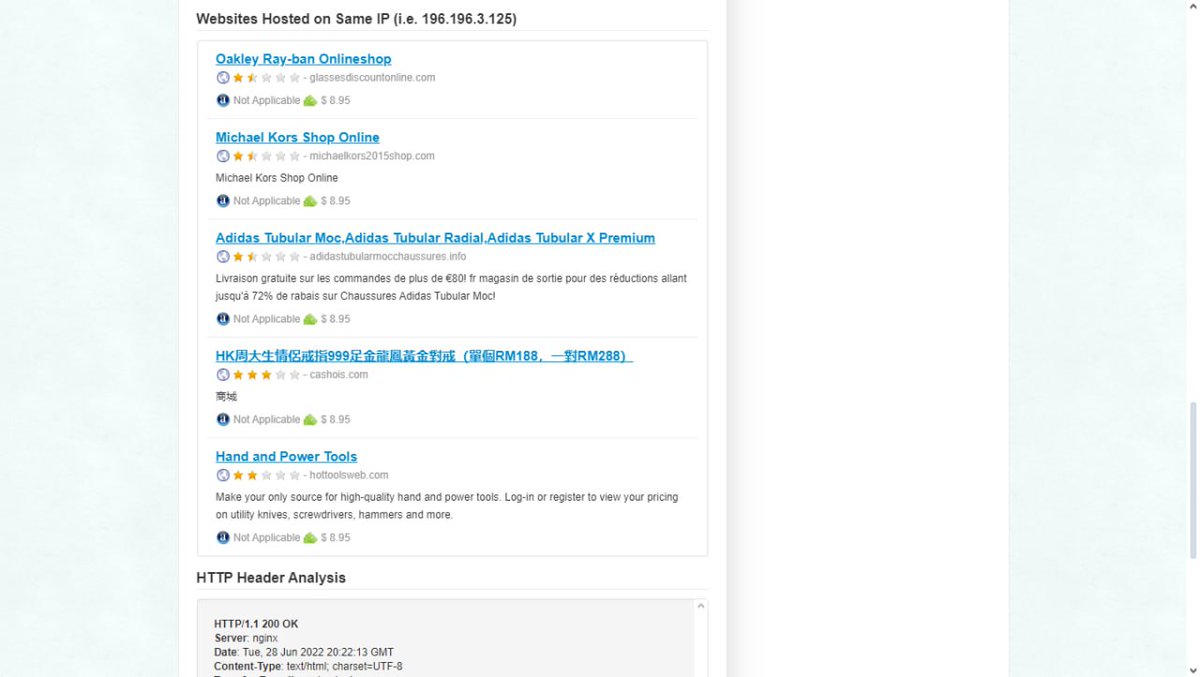The image size is (1200, 677).
Task: Click '$ 8.95' value in Michael Kors listing
Action: 336,201
